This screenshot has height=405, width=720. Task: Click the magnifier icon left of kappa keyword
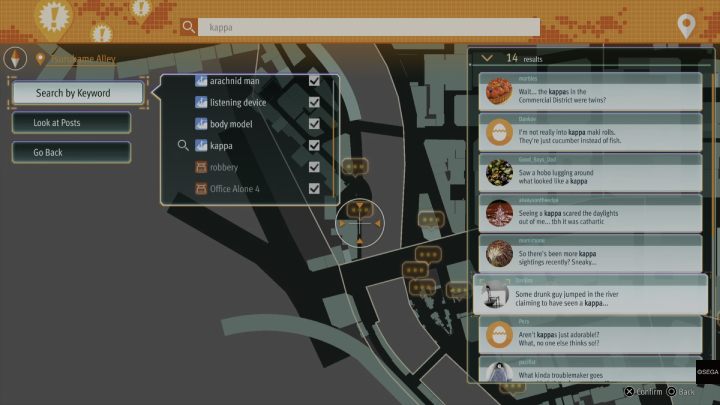pyautogui.click(x=183, y=146)
